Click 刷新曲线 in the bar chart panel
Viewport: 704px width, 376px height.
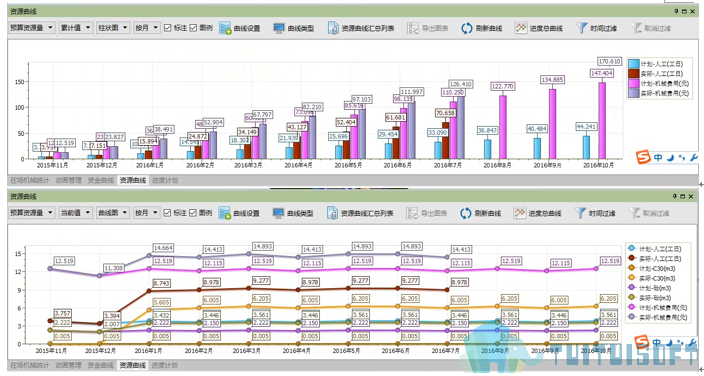(481, 28)
